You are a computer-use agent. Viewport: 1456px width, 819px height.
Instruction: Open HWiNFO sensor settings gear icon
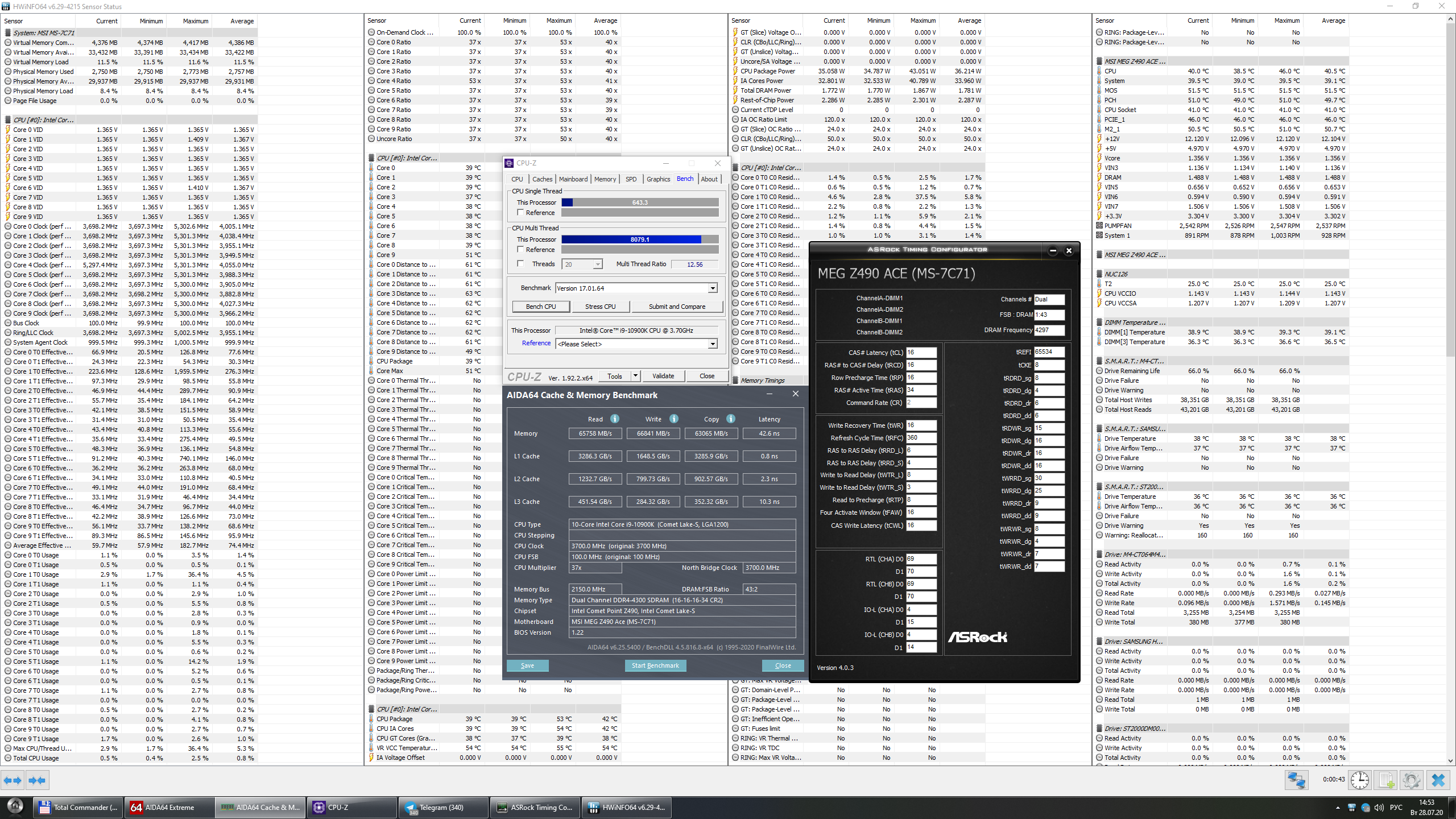tap(1412, 780)
